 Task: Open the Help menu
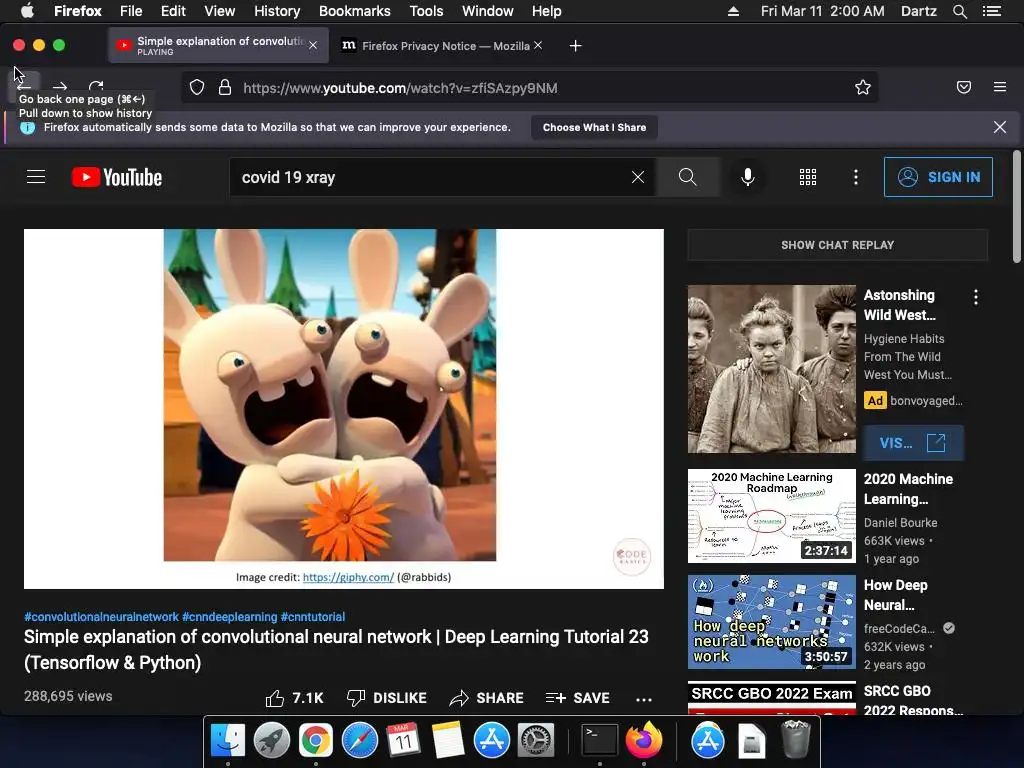click(547, 11)
